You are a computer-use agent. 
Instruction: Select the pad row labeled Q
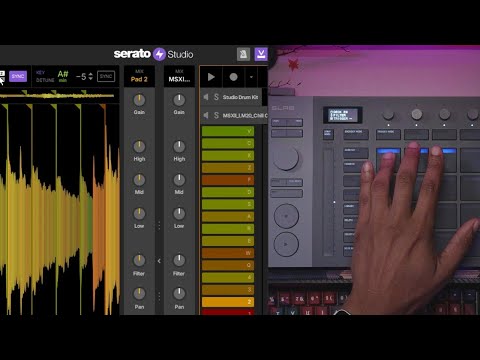pyautogui.click(x=228, y=265)
